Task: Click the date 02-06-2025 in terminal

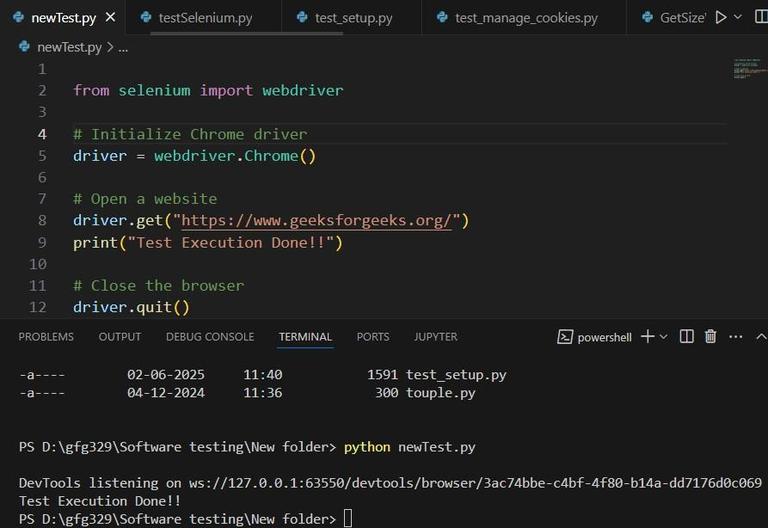Action: coord(166,375)
